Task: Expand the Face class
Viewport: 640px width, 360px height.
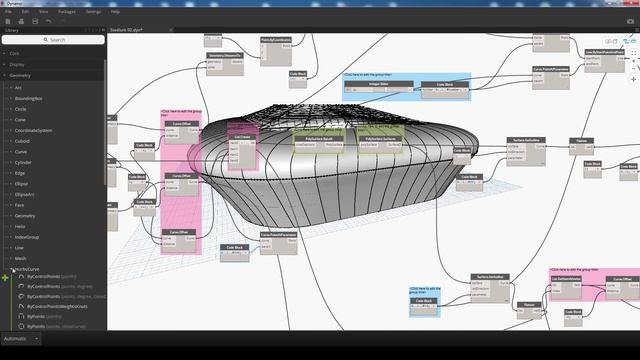Action: (11, 205)
